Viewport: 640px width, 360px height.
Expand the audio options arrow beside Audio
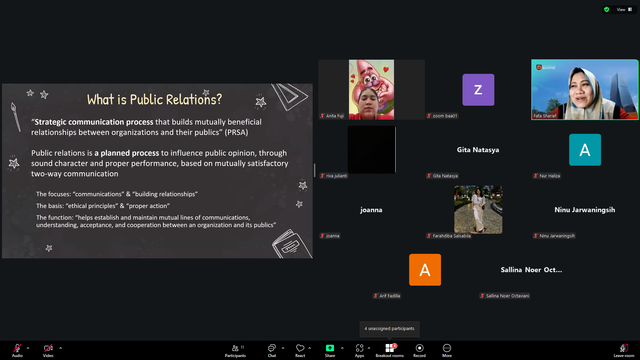pos(28,348)
